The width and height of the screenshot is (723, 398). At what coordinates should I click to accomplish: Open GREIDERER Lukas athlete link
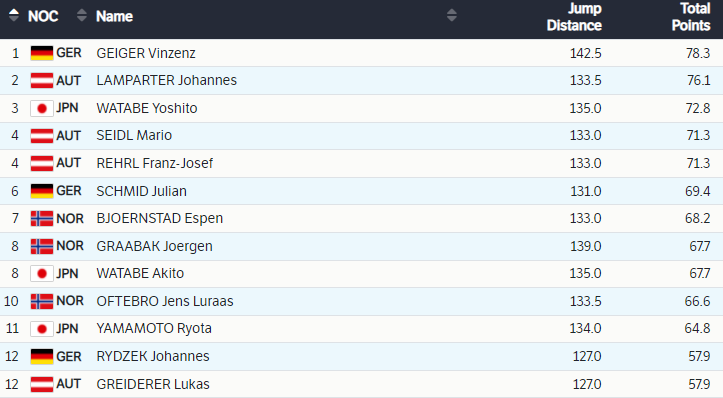[153, 384]
